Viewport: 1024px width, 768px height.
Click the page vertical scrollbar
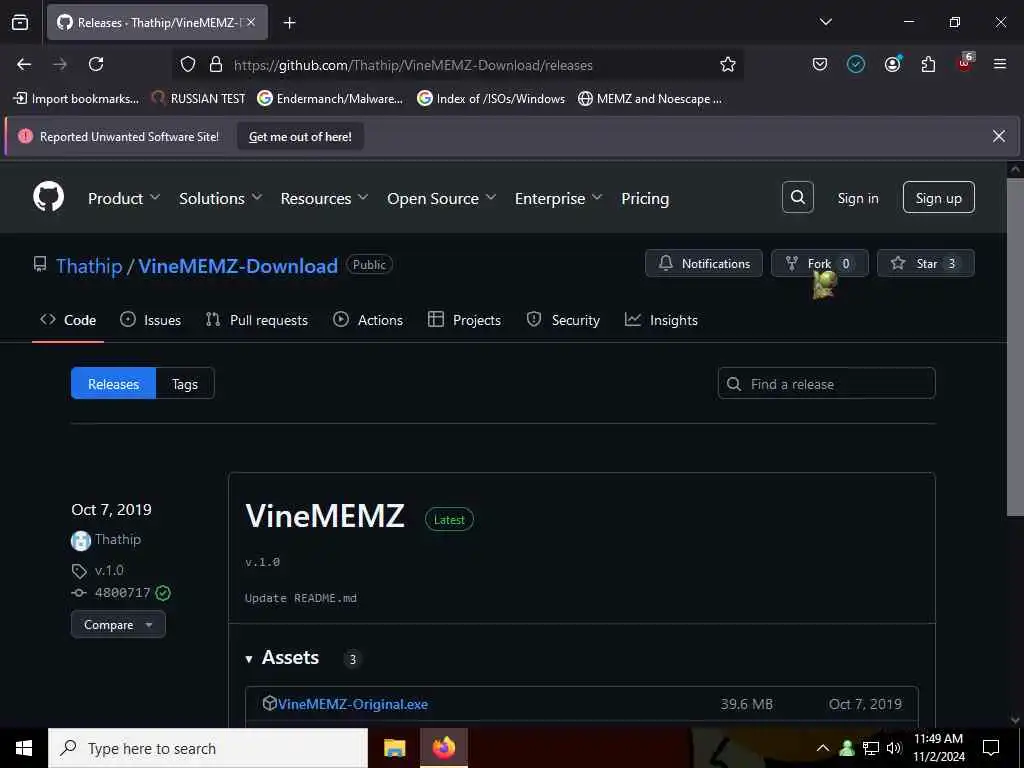coord(1015,346)
